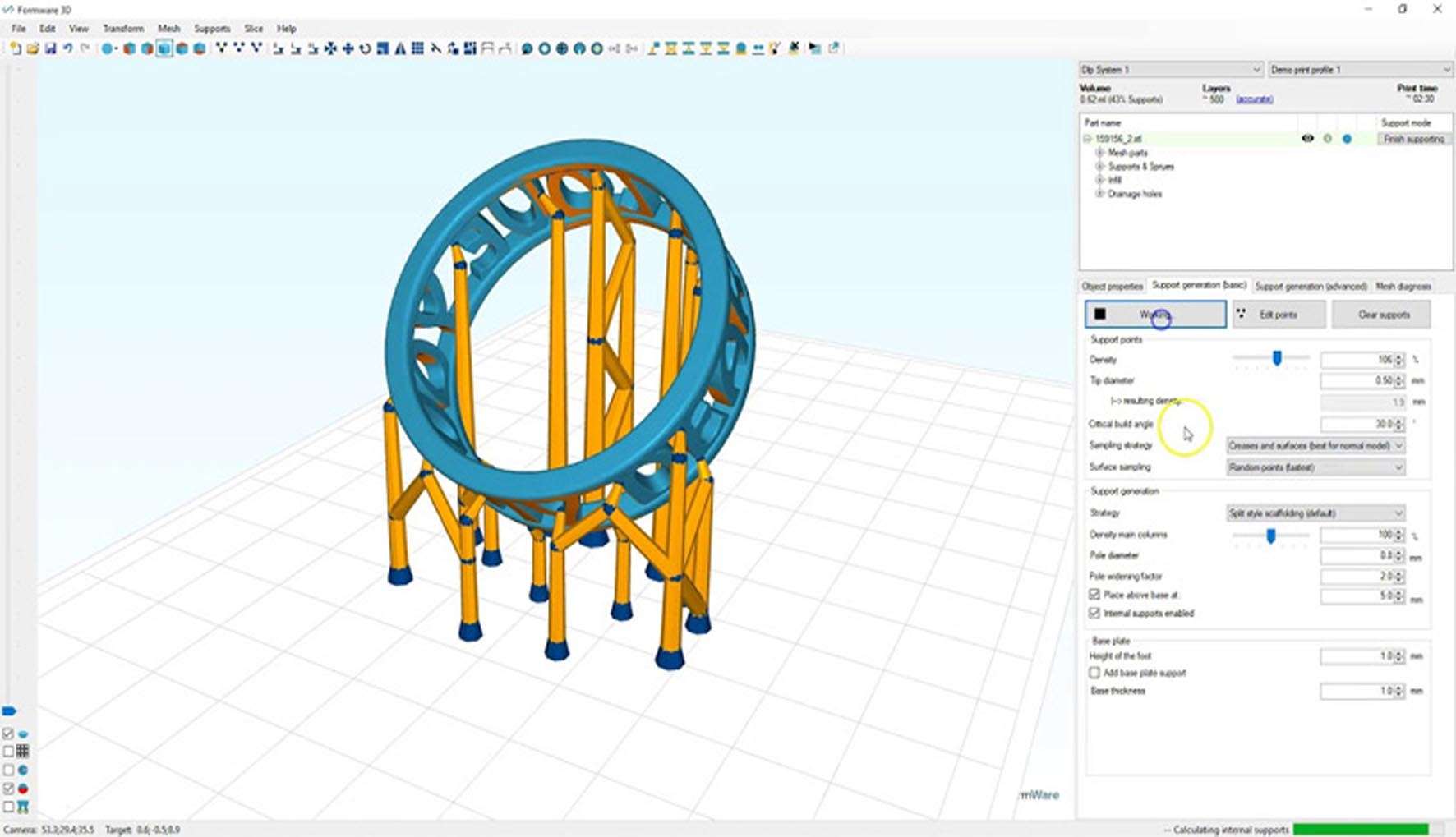Uncheck Internal supports enabled
Image resolution: width=1456 pixels, height=837 pixels.
click(x=1094, y=613)
